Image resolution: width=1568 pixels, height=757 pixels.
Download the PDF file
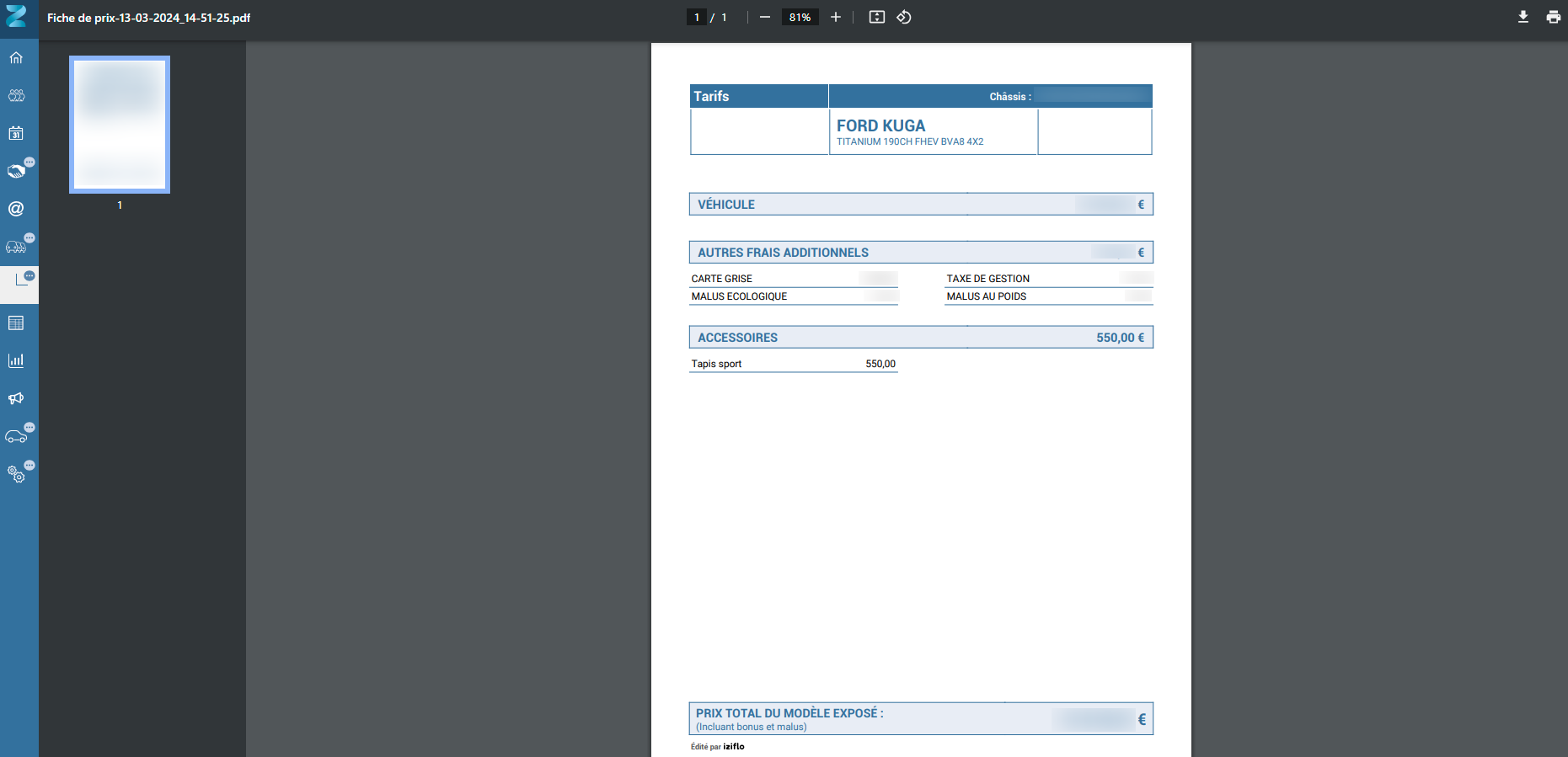(x=1523, y=17)
